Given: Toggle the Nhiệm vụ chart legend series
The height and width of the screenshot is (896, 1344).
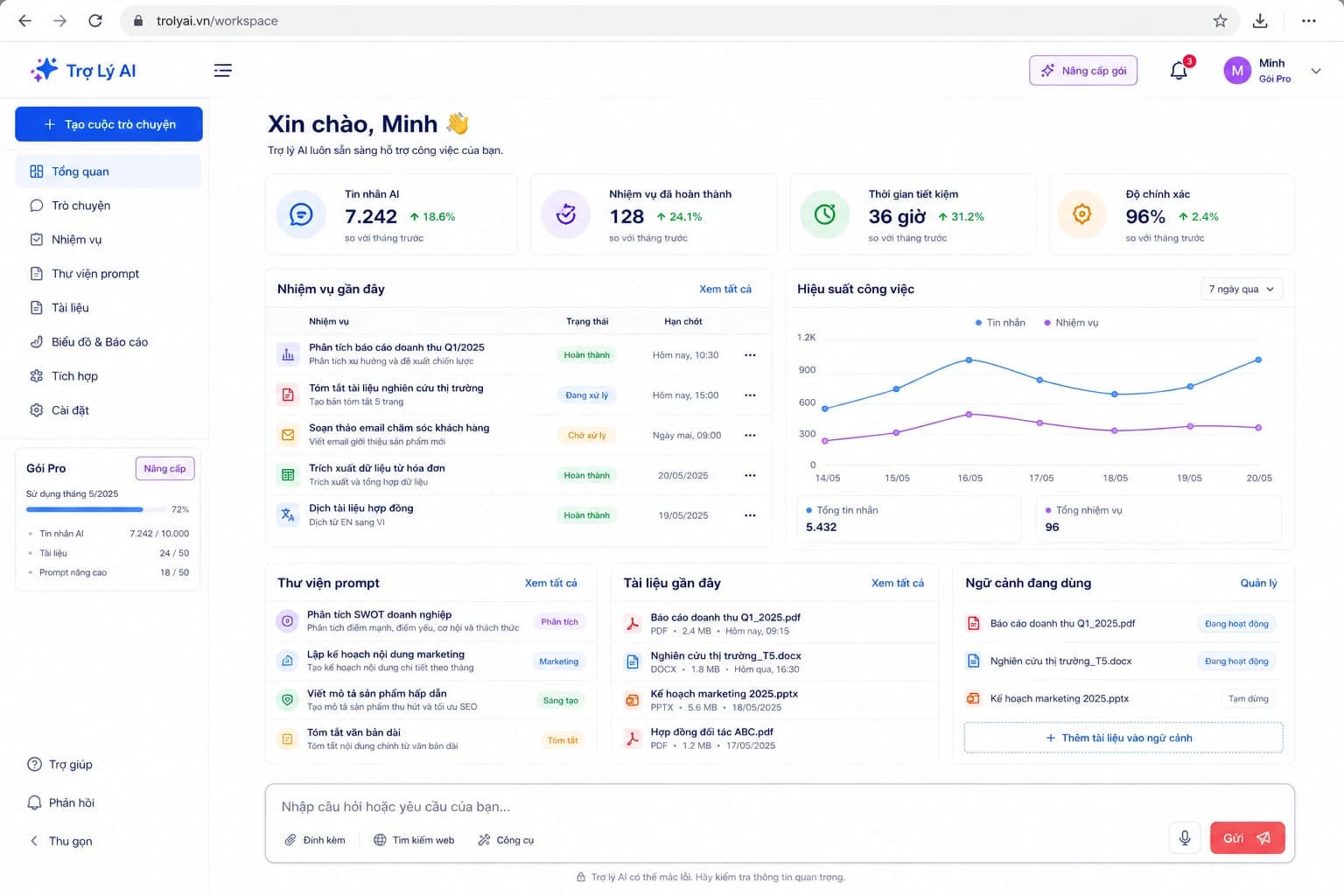Looking at the screenshot, I should click(1071, 323).
